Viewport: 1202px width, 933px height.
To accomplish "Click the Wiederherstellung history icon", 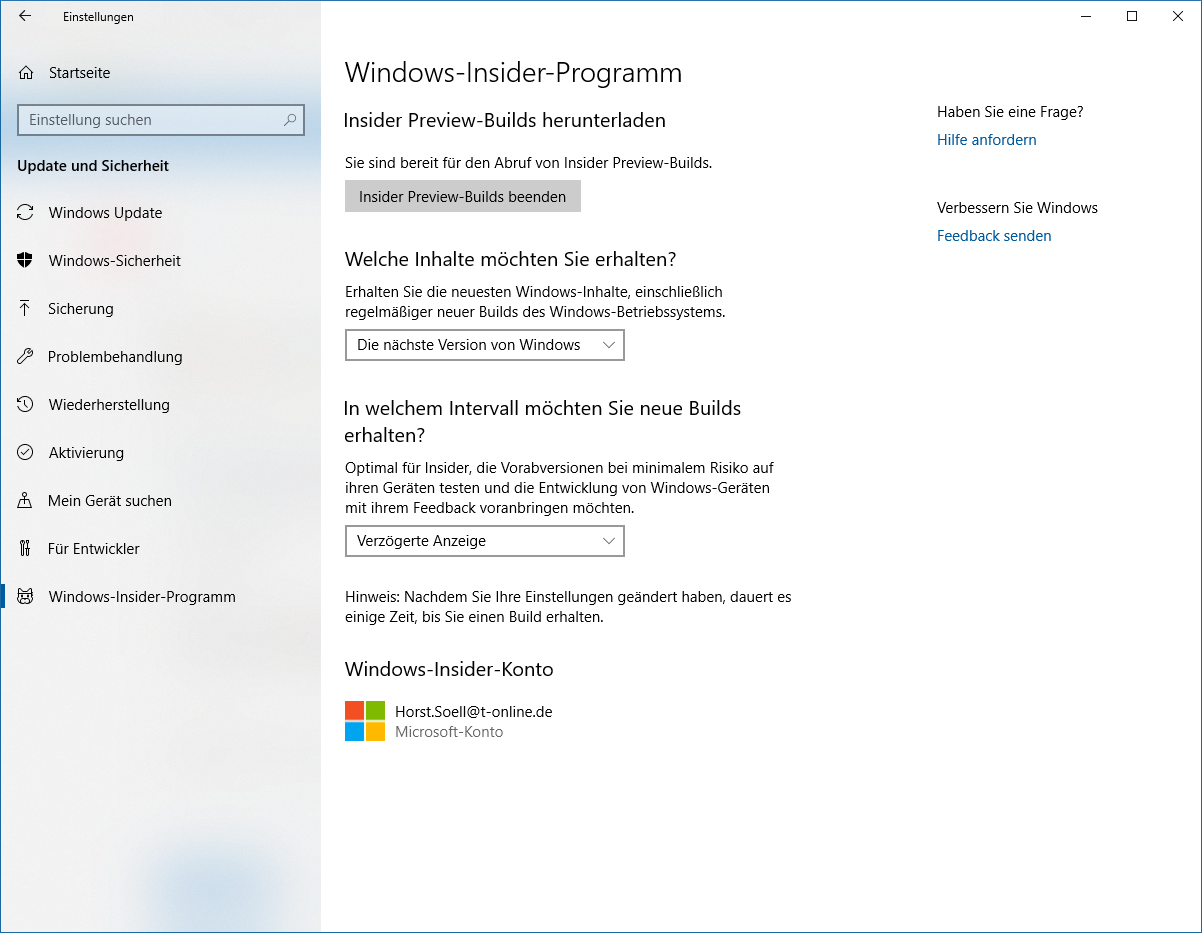I will 26,405.
